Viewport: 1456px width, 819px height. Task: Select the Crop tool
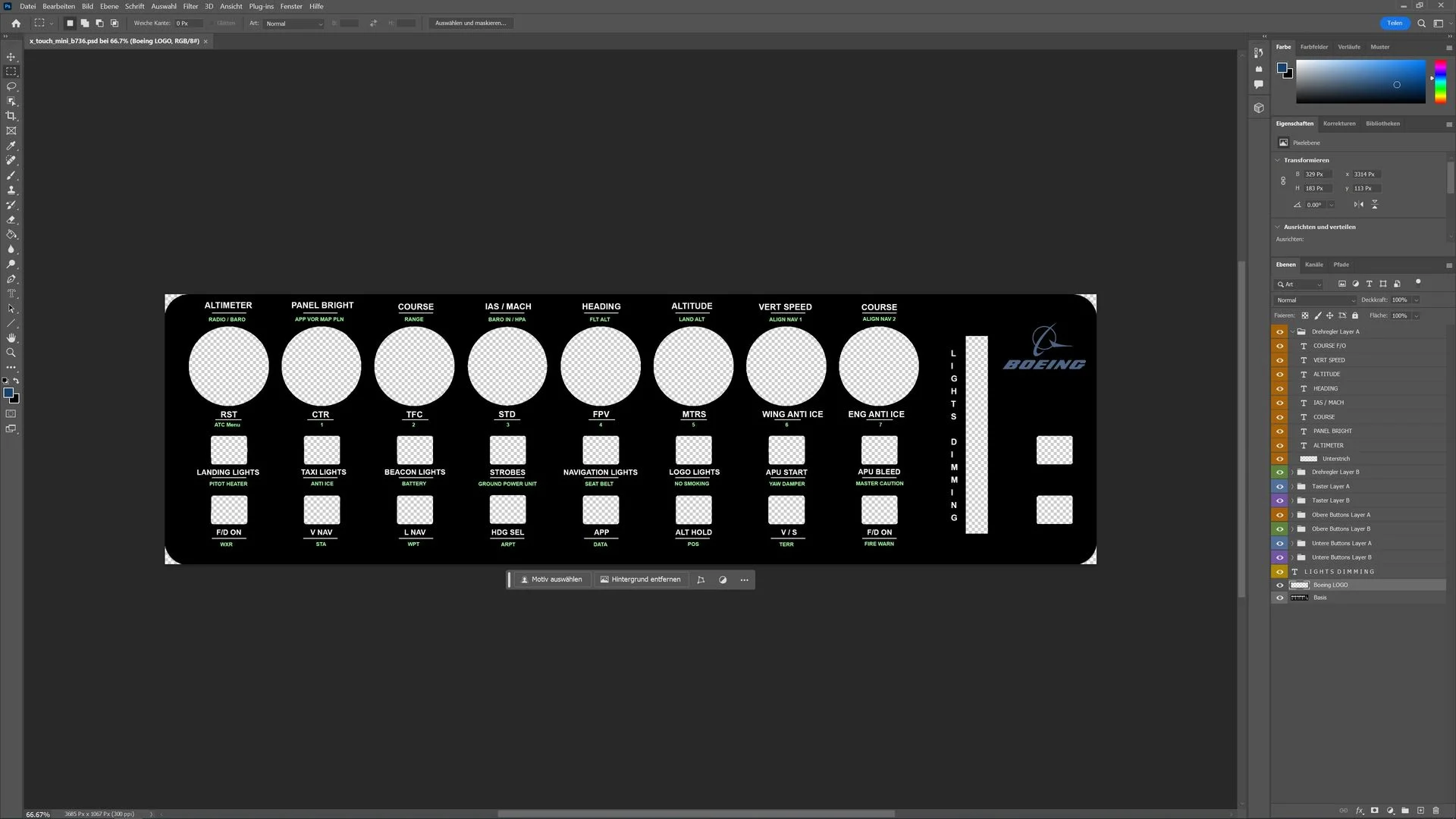point(11,116)
